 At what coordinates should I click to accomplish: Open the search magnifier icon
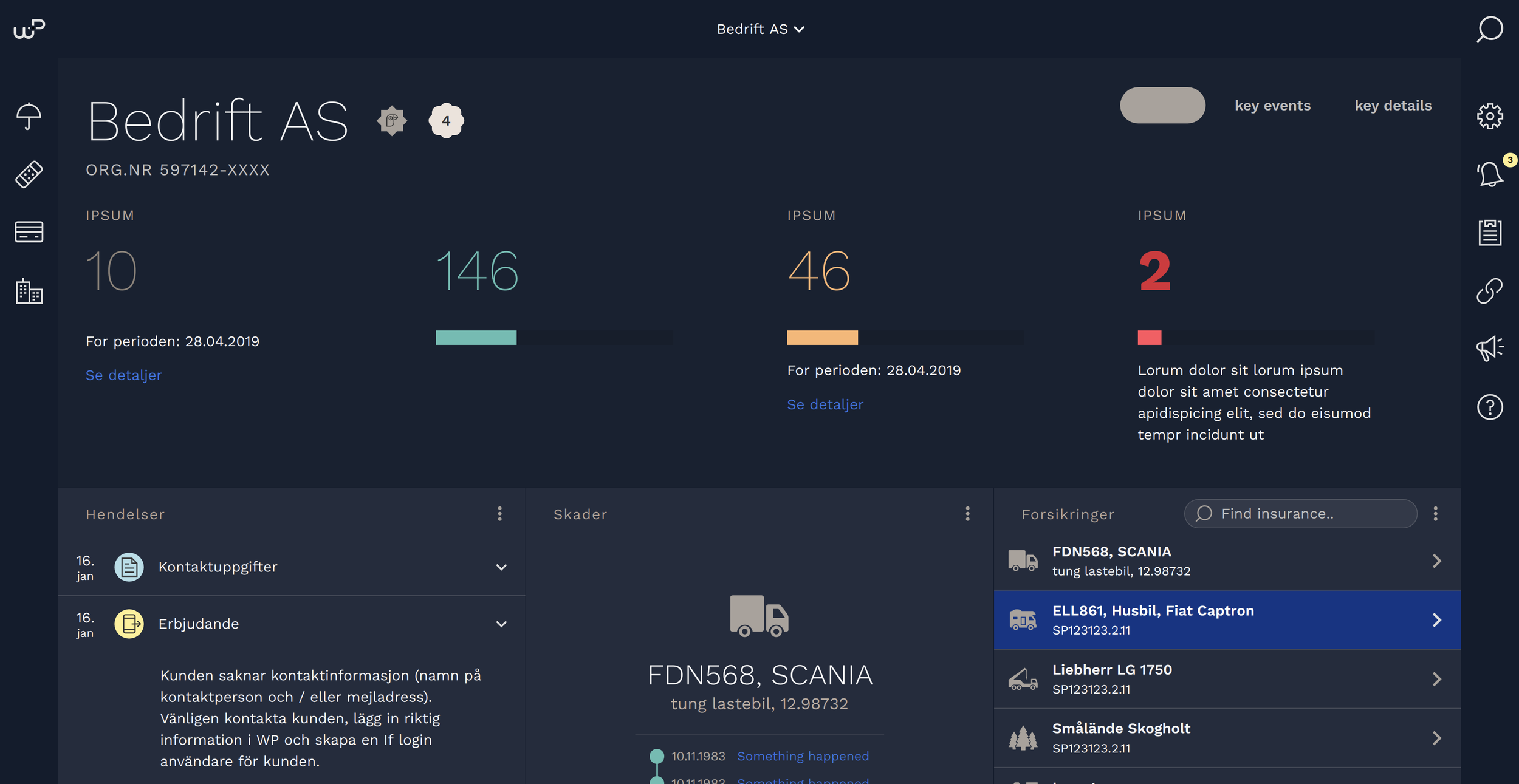click(1489, 29)
